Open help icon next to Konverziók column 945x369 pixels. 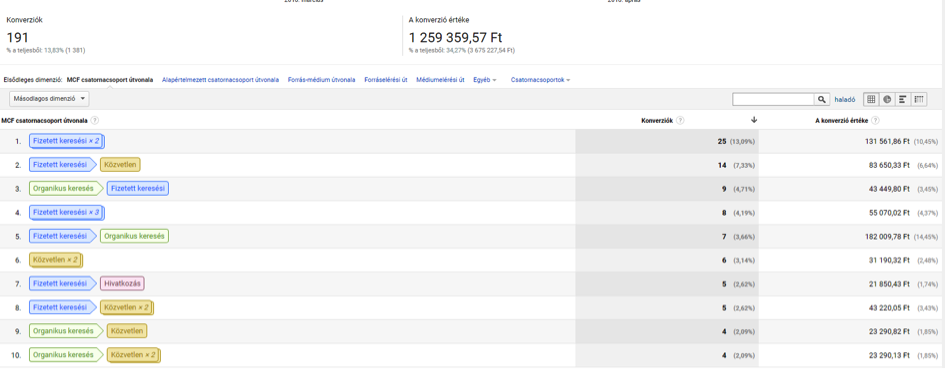coord(680,121)
